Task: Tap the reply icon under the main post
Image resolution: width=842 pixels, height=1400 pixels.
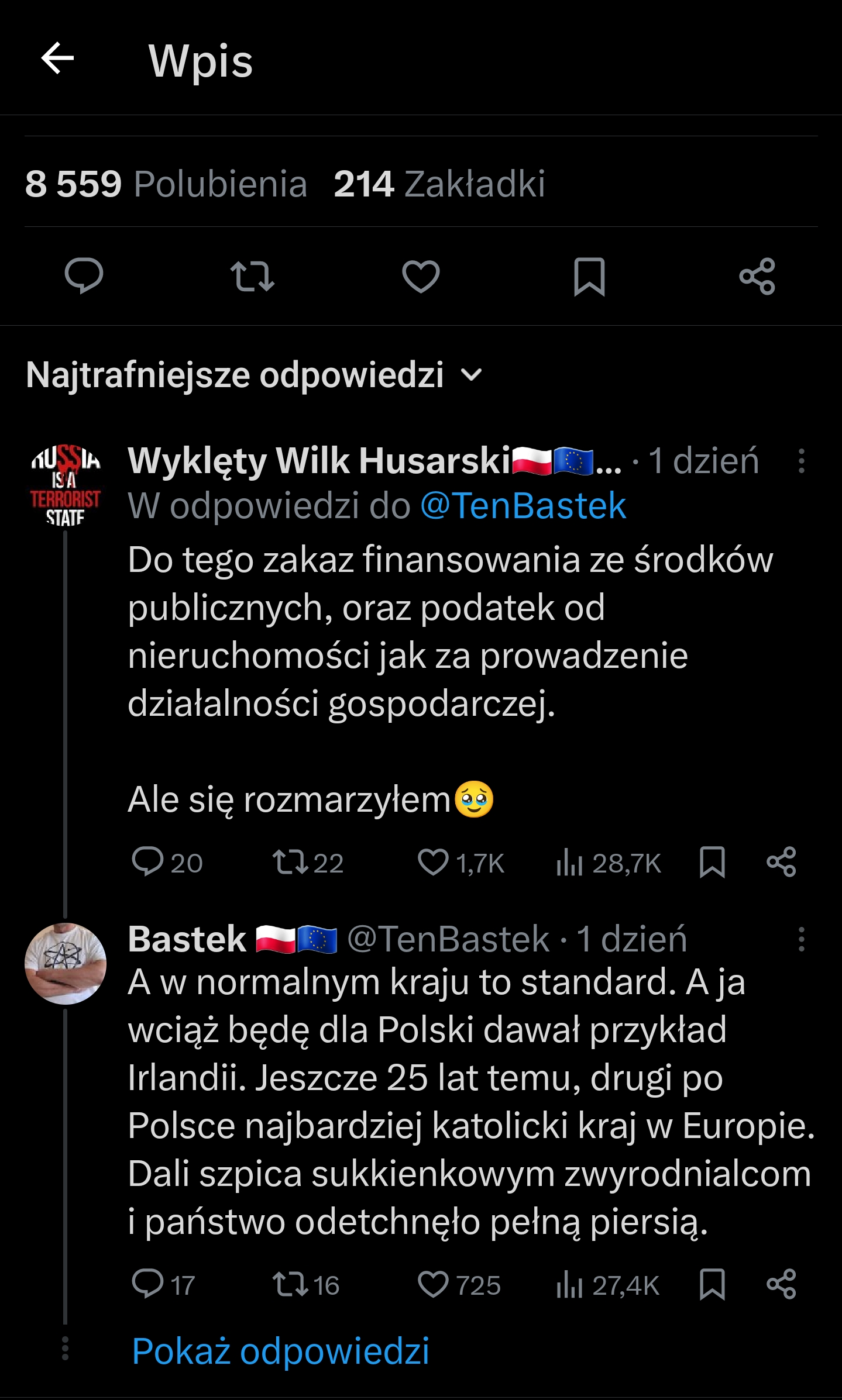Action: 84,275
